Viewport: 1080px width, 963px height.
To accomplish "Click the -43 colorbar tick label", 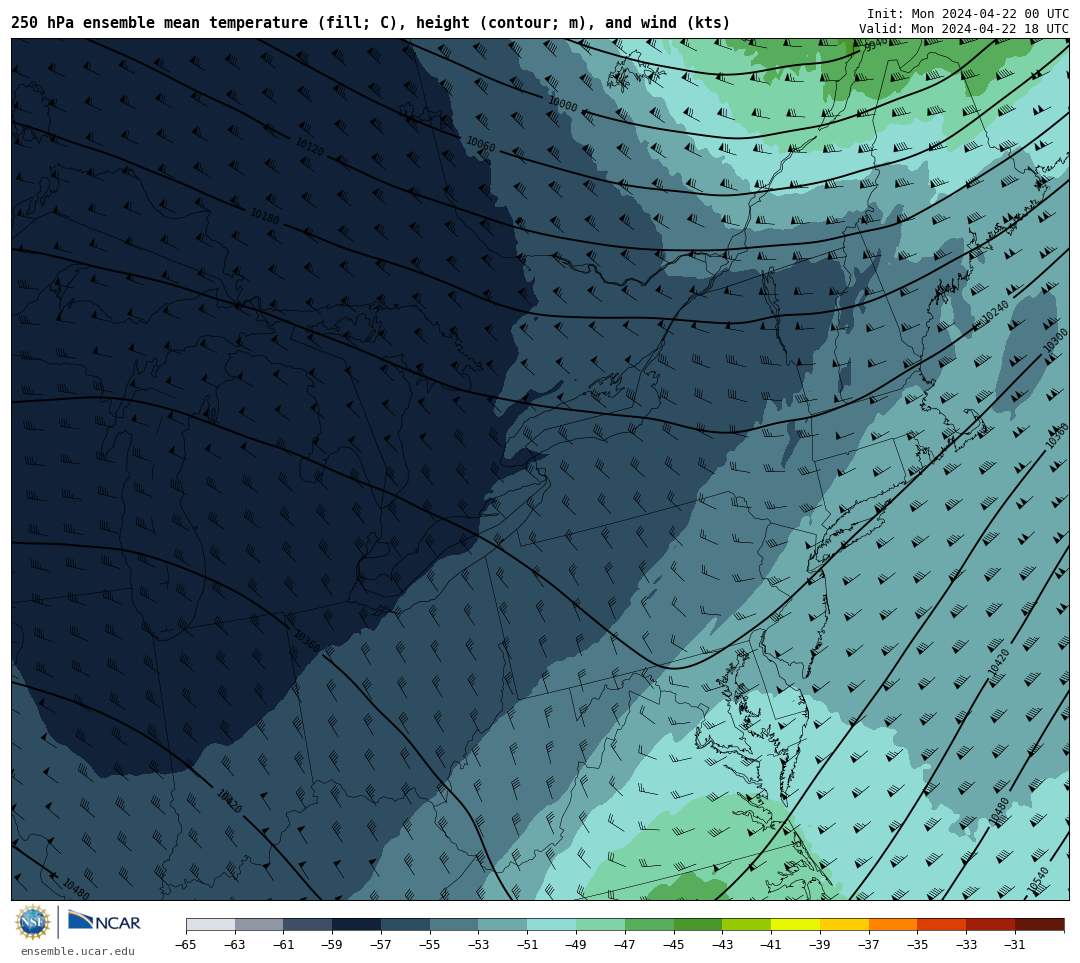I will (723, 944).
